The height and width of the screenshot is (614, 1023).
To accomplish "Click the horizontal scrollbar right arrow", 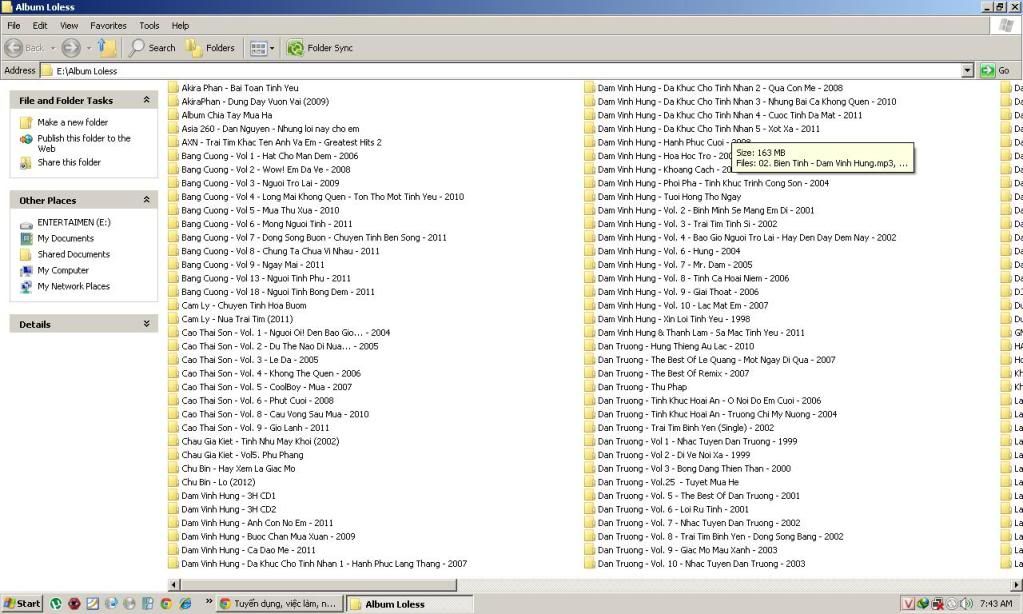I will point(1005,585).
